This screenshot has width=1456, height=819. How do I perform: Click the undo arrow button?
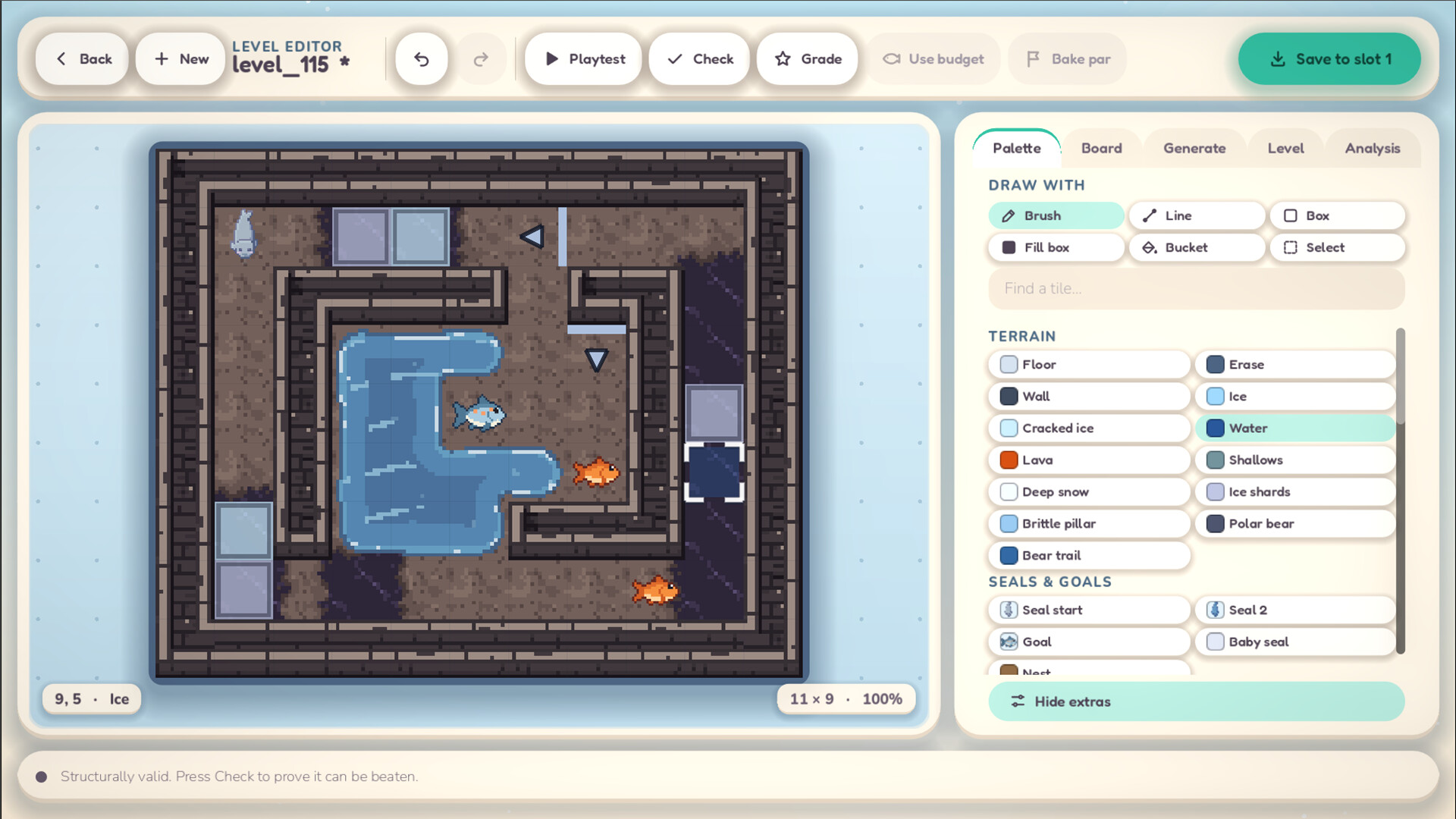tap(422, 59)
